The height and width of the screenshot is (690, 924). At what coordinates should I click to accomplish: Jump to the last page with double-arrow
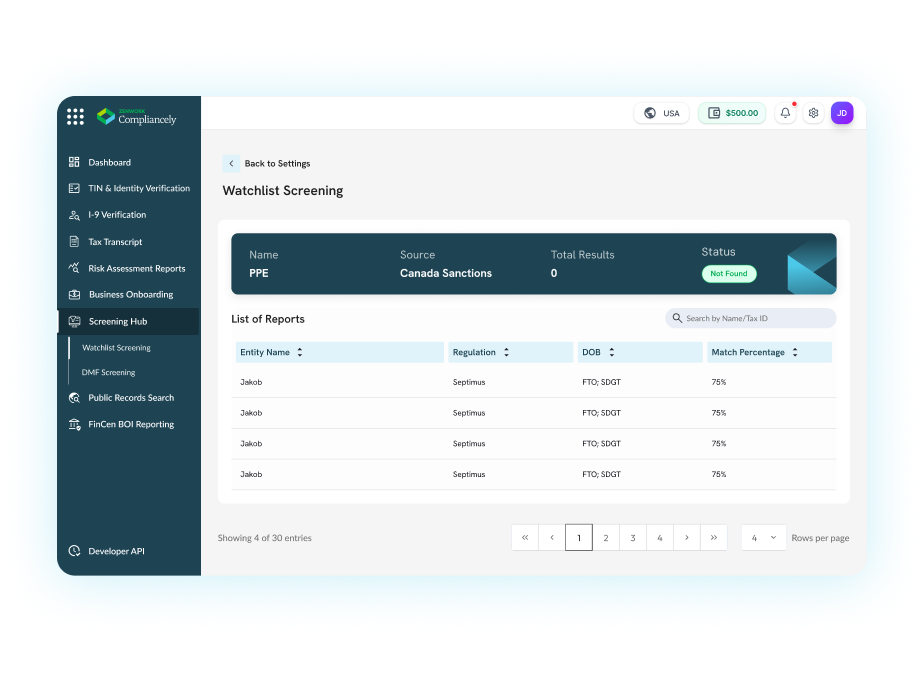click(x=713, y=537)
